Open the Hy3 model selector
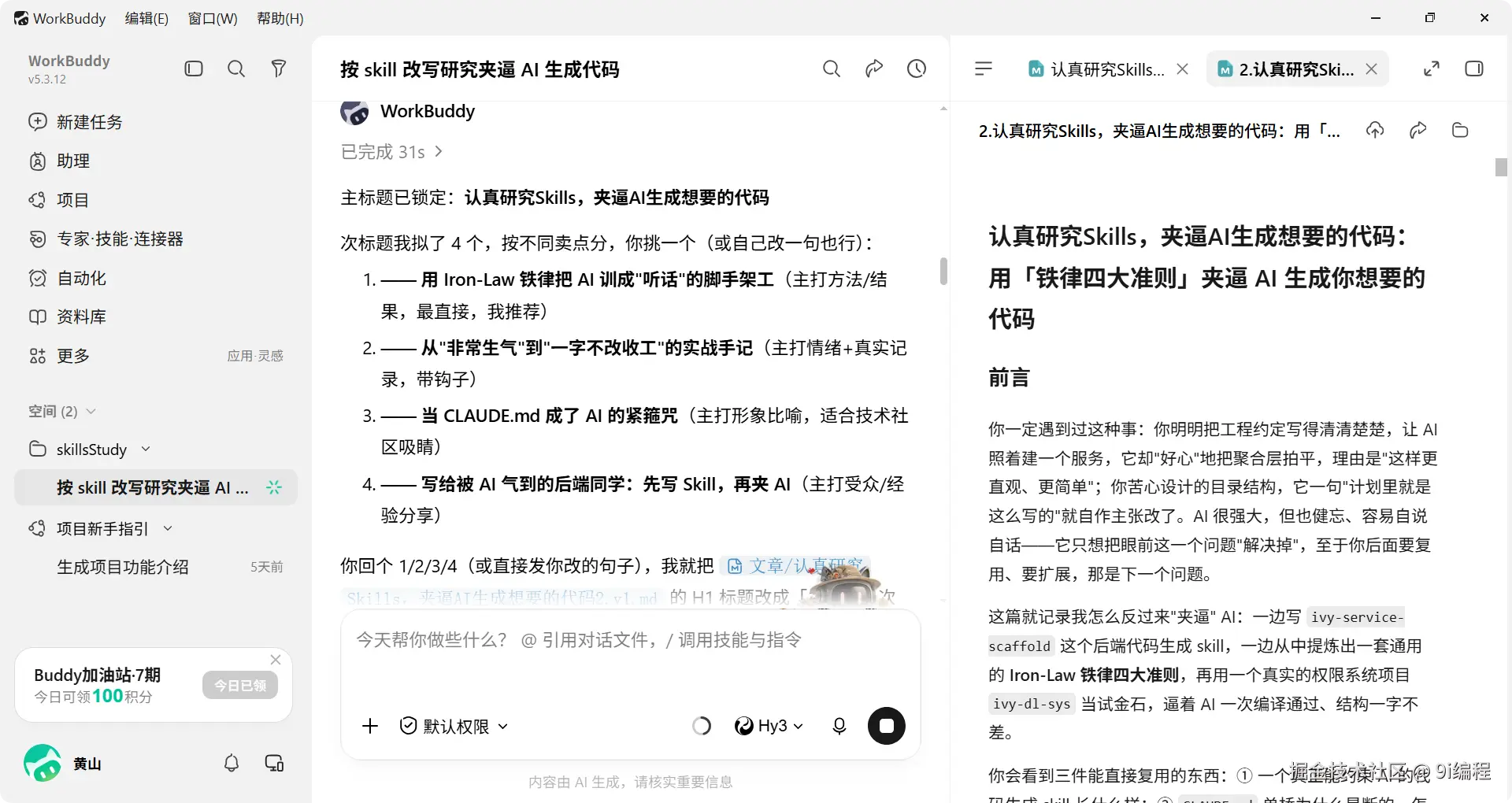Image resolution: width=1512 pixels, height=803 pixels. 769,726
